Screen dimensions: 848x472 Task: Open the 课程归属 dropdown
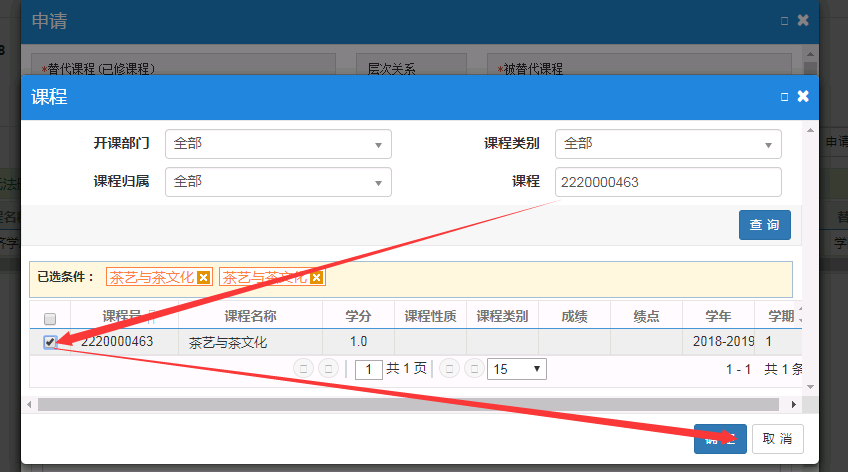pos(278,182)
